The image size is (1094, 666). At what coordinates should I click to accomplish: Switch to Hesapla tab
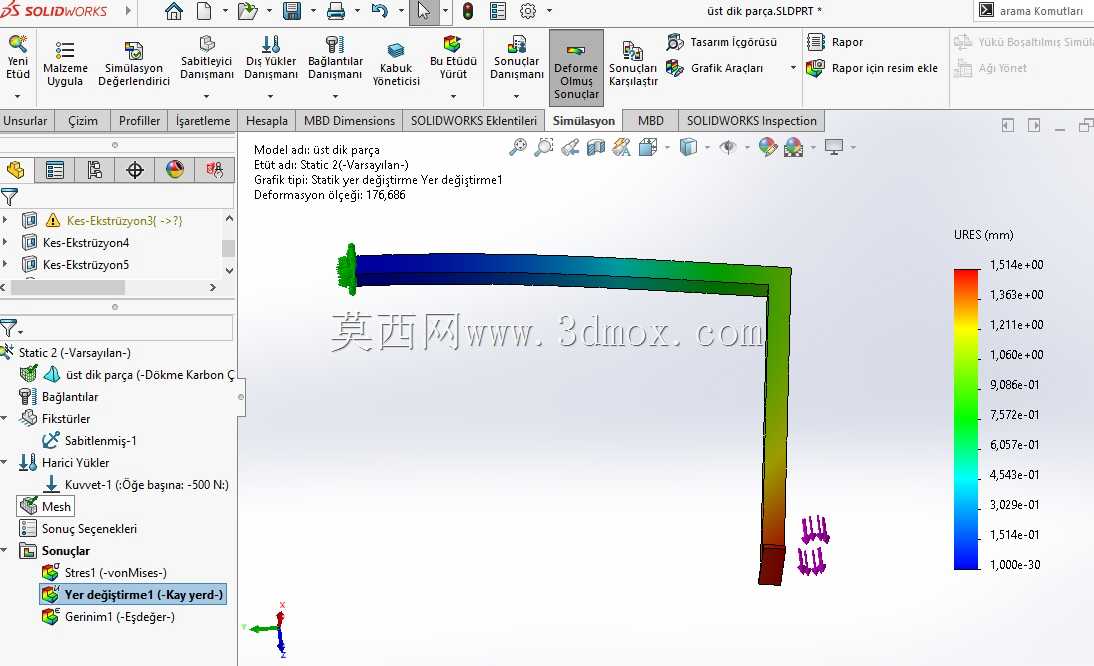click(267, 121)
